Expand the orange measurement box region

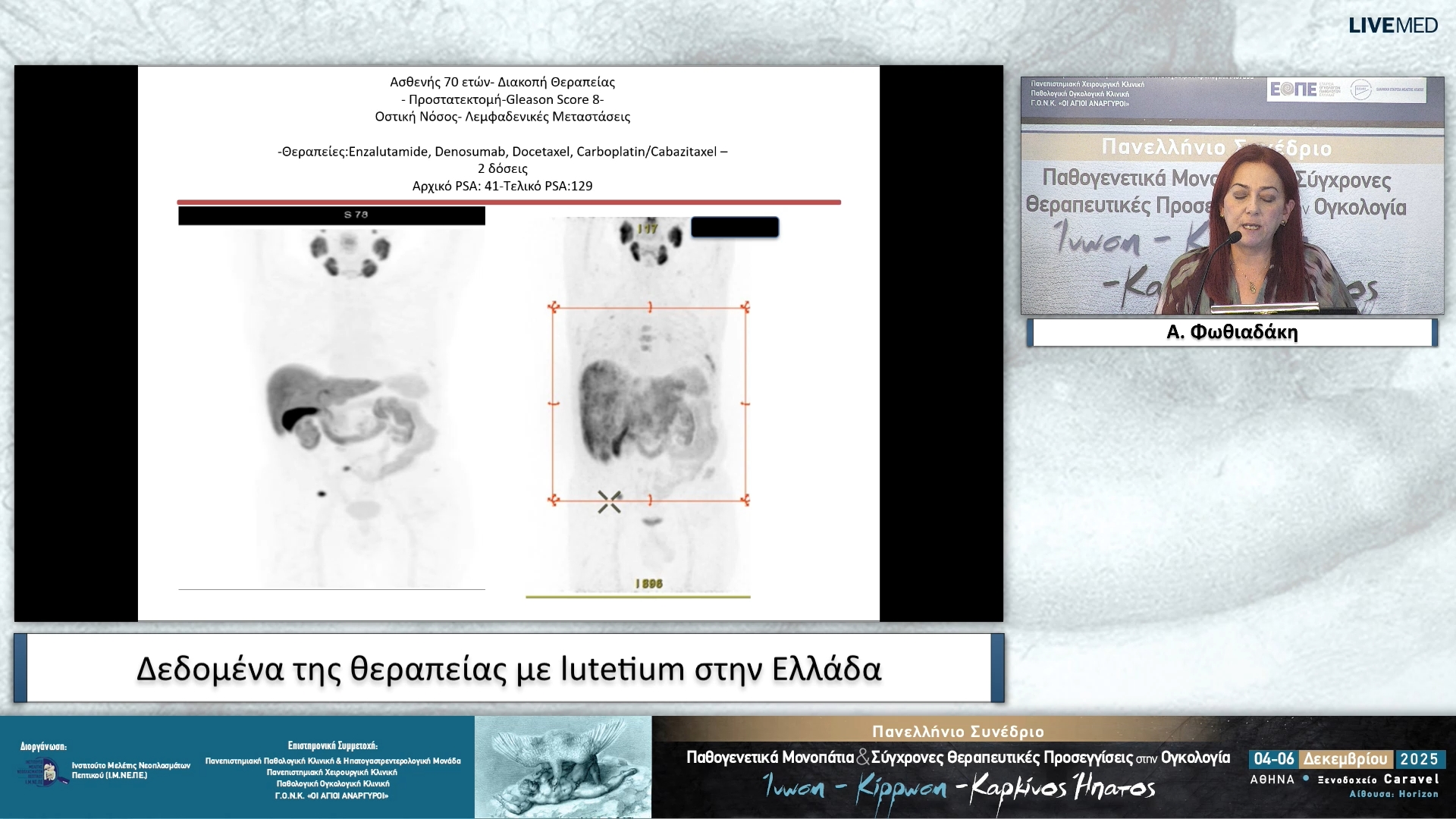coord(648,402)
